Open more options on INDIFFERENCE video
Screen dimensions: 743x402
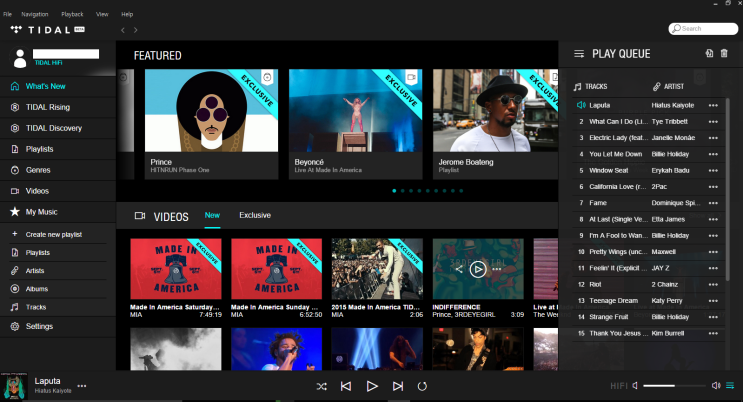tap(497, 269)
